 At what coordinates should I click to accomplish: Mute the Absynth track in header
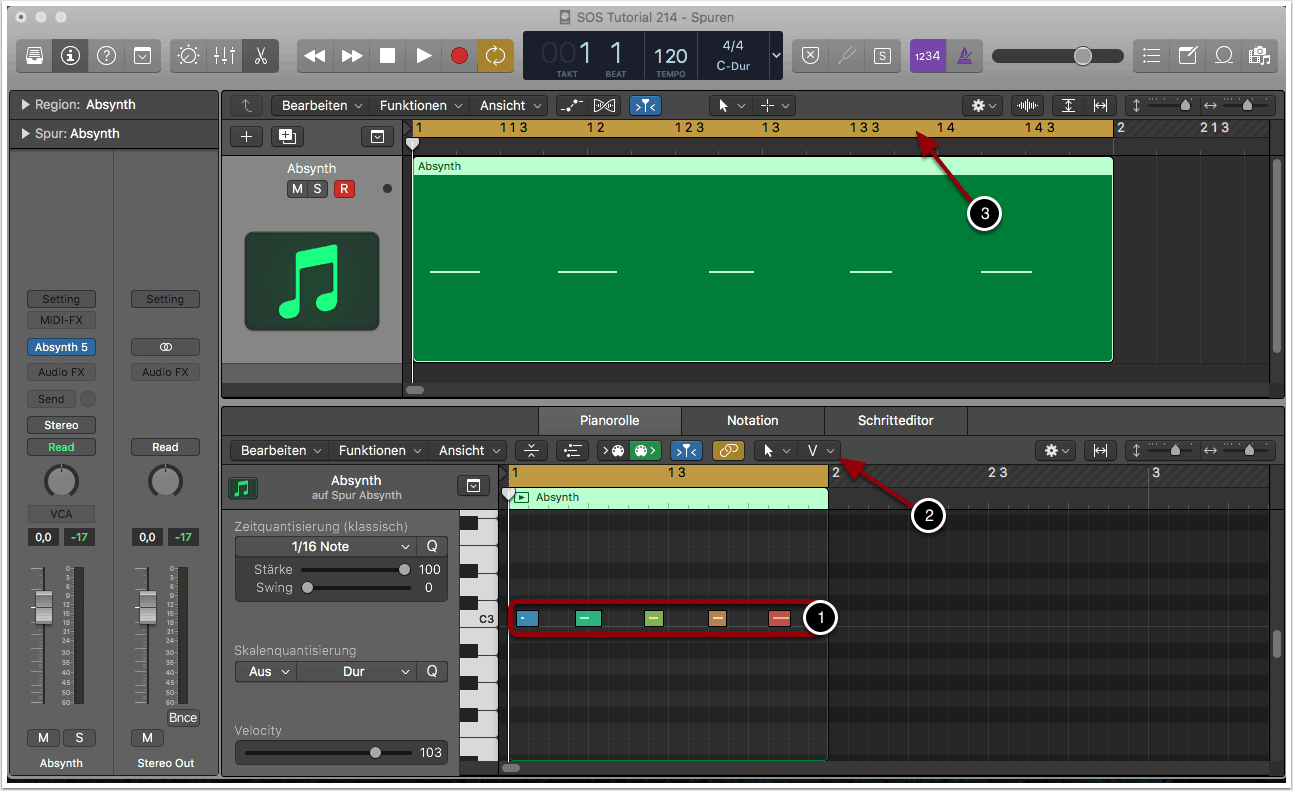pos(297,189)
